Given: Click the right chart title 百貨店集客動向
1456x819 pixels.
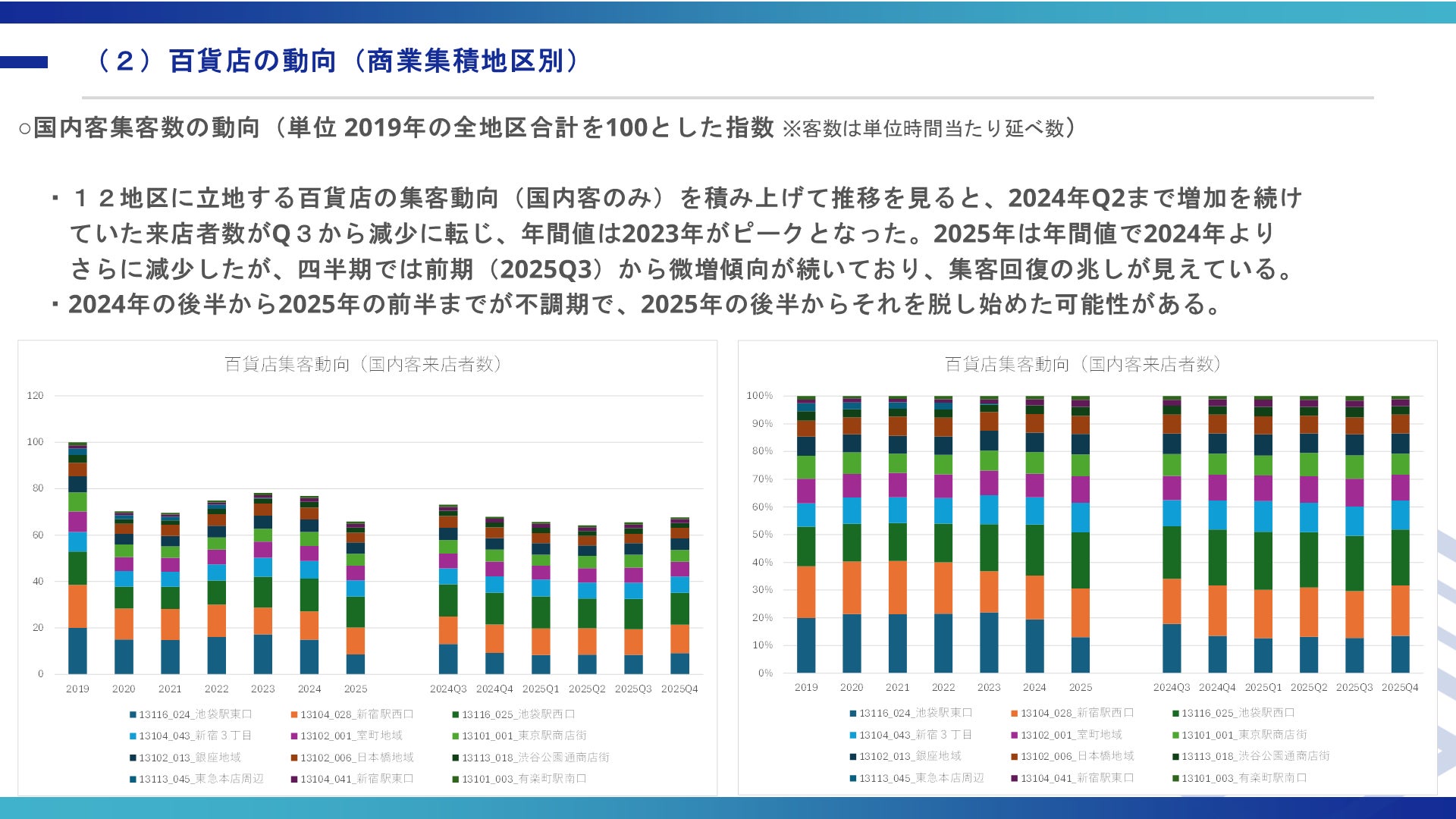Looking at the screenshot, I should coord(1084,365).
